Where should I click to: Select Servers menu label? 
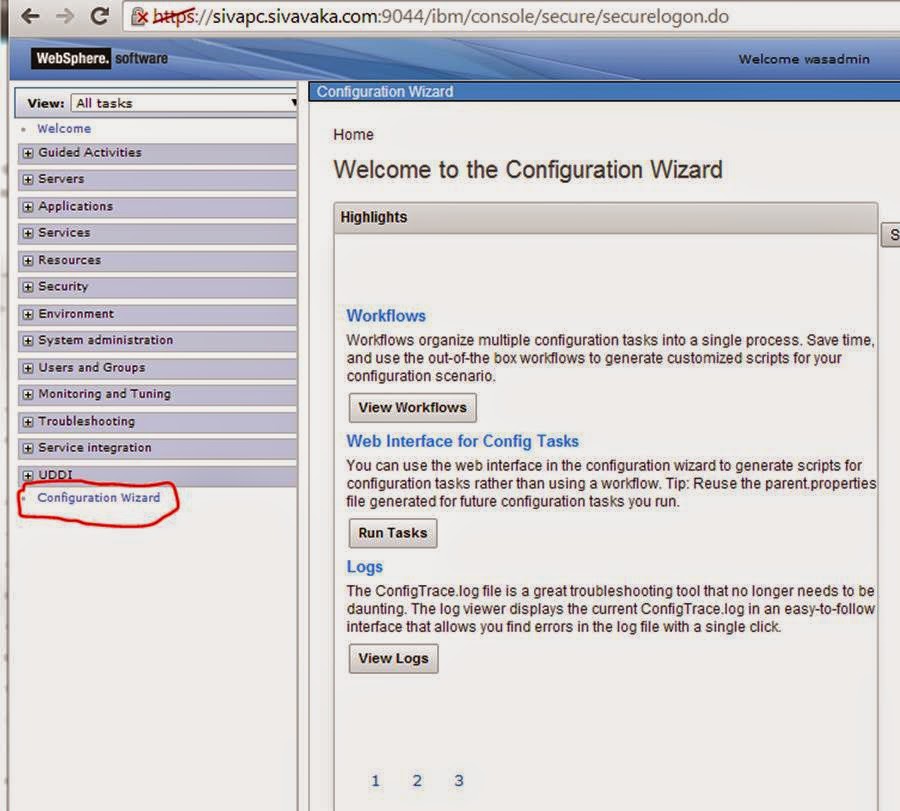coord(61,179)
